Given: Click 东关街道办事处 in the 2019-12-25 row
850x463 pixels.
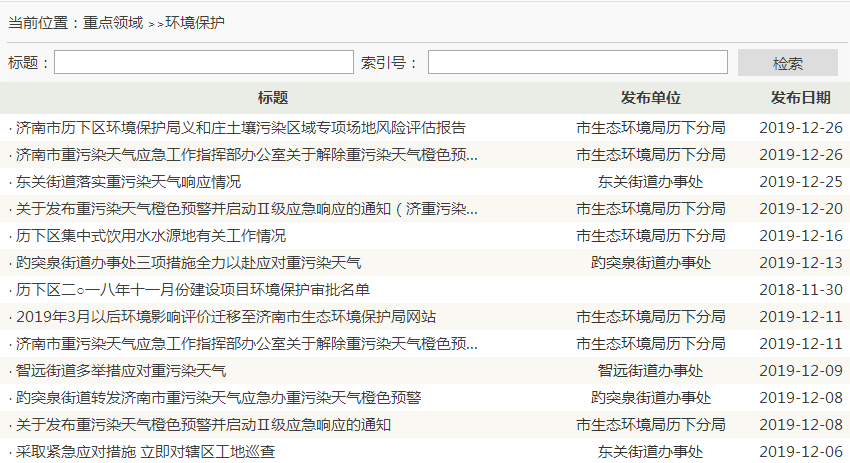Looking at the screenshot, I should click(x=651, y=182).
